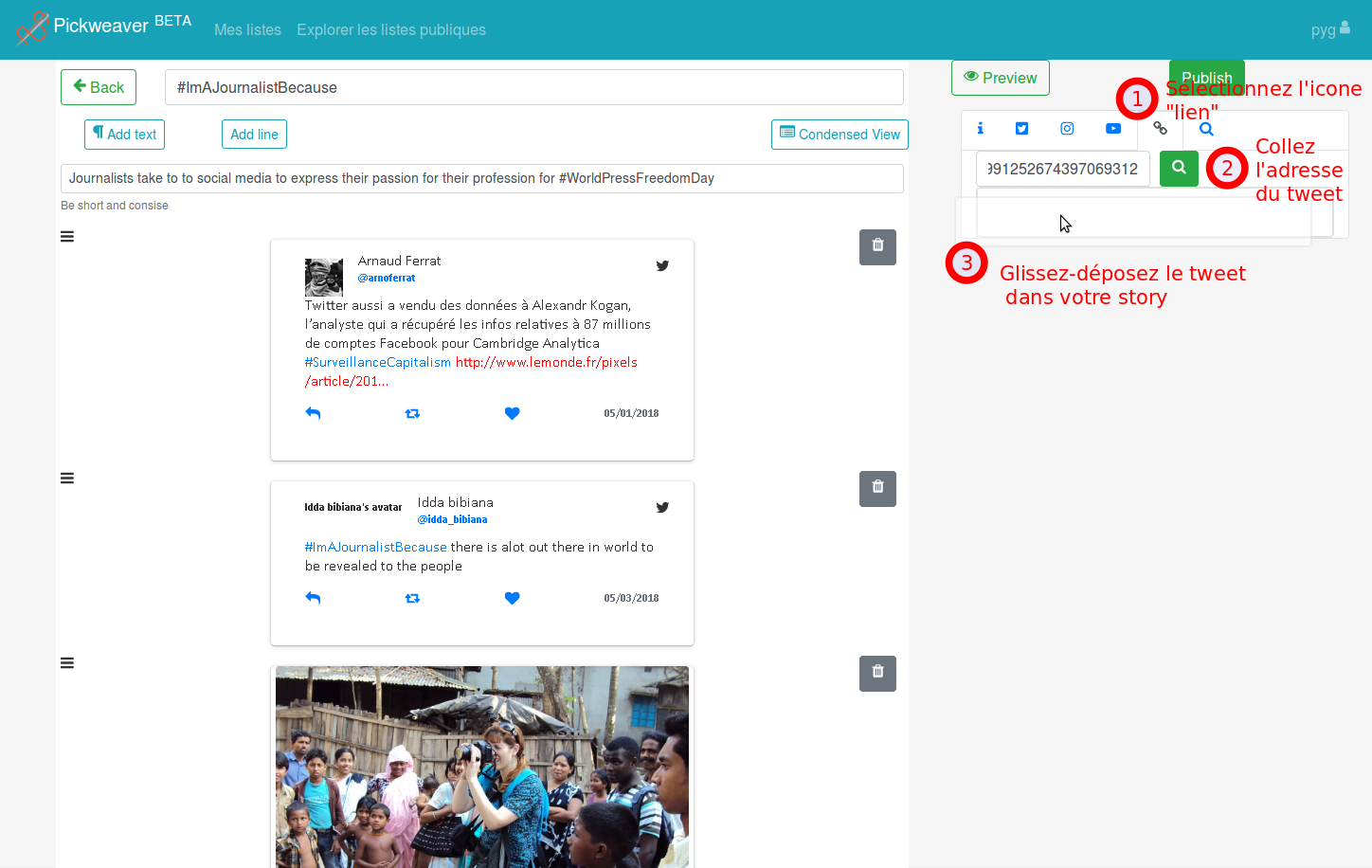Click Twitter bird icon on Idda bibiana tweet
The height and width of the screenshot is (868, 1372).
coord(662,508)
